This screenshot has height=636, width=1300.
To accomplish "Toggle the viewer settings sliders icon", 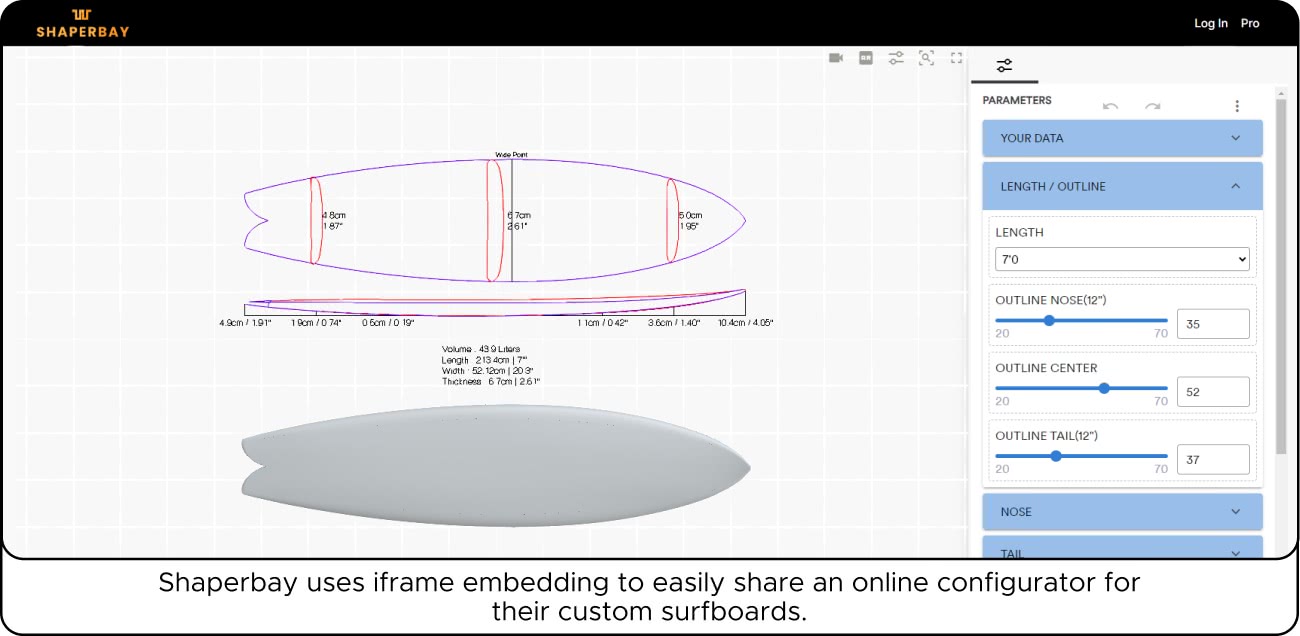I will click(896, 58).
